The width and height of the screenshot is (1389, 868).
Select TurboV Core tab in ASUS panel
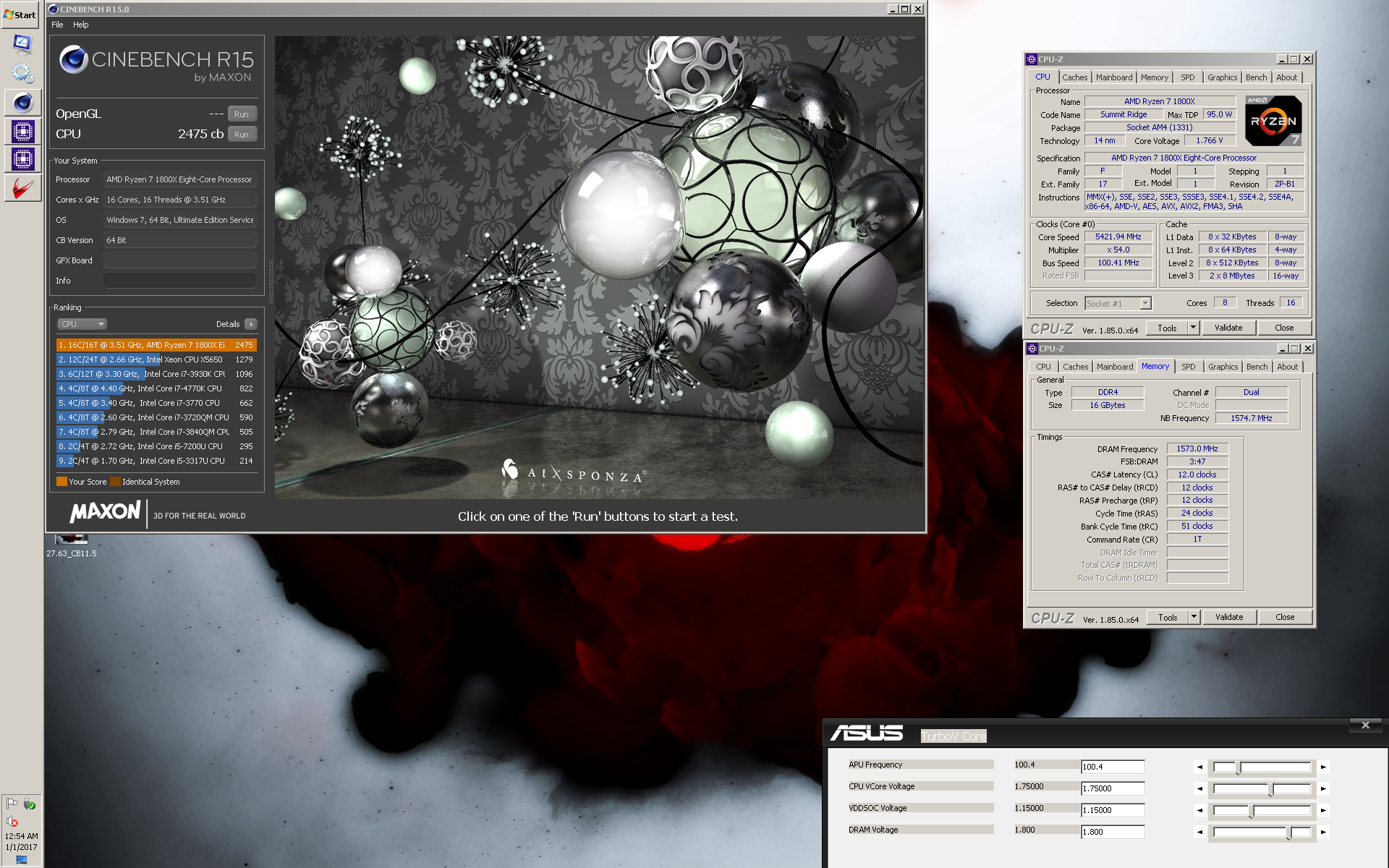tap(953, 736)
